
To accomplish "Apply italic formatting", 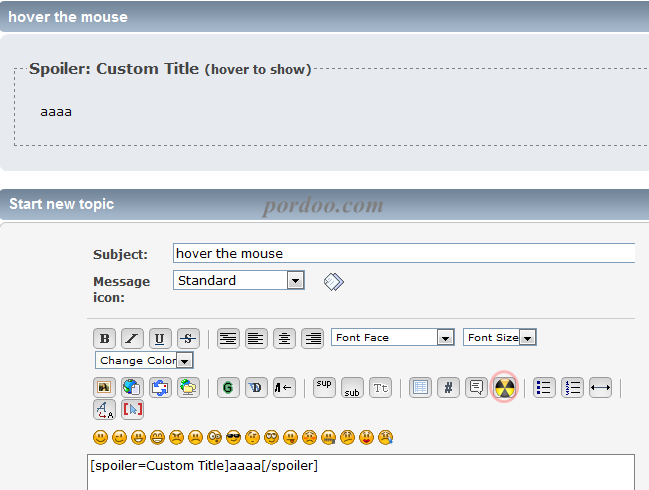I will (x=132, y=339).
